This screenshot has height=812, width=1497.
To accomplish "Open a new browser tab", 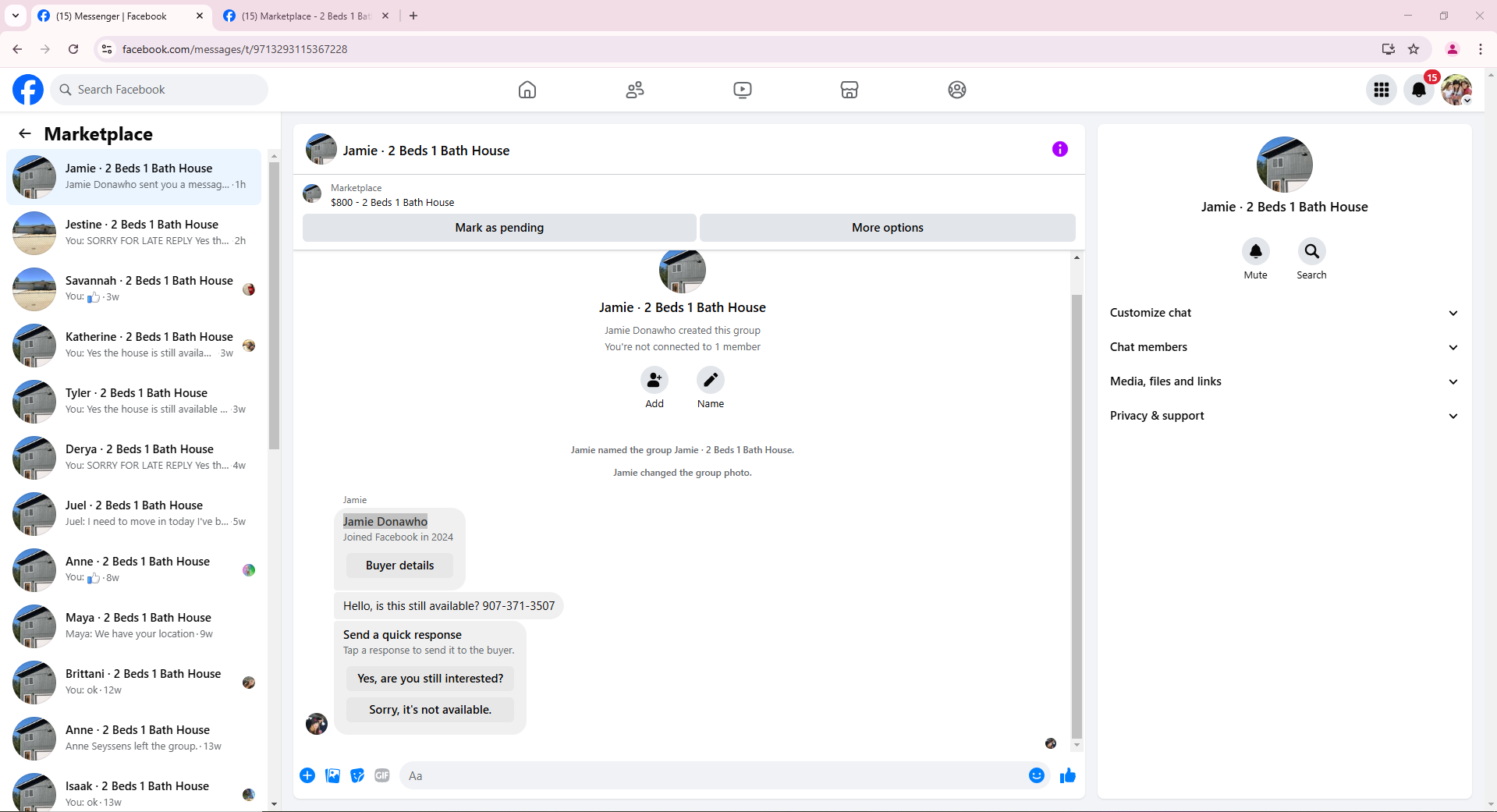I will (x=413, y=16).
